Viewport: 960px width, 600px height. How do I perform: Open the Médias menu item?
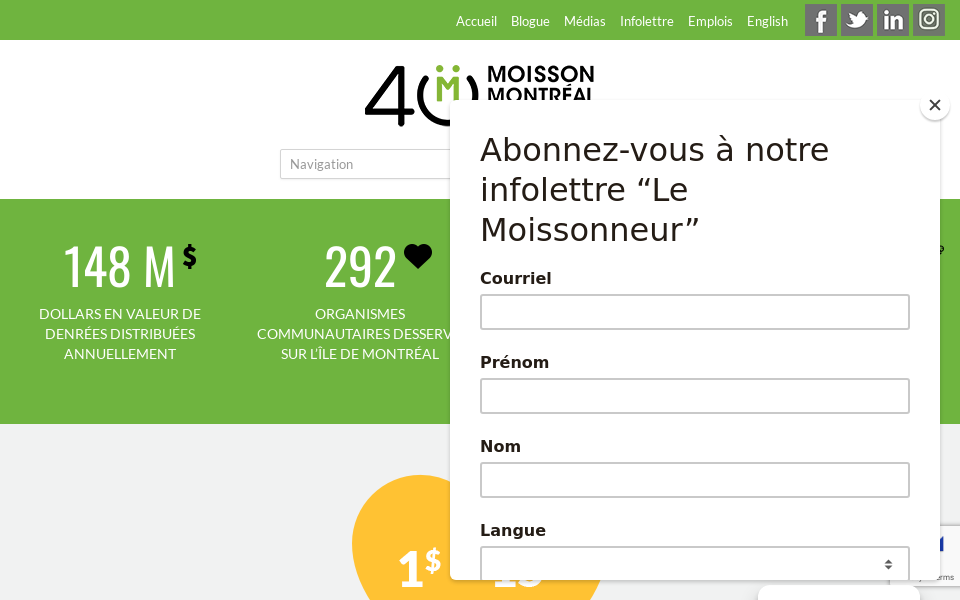tap(585, 21)
